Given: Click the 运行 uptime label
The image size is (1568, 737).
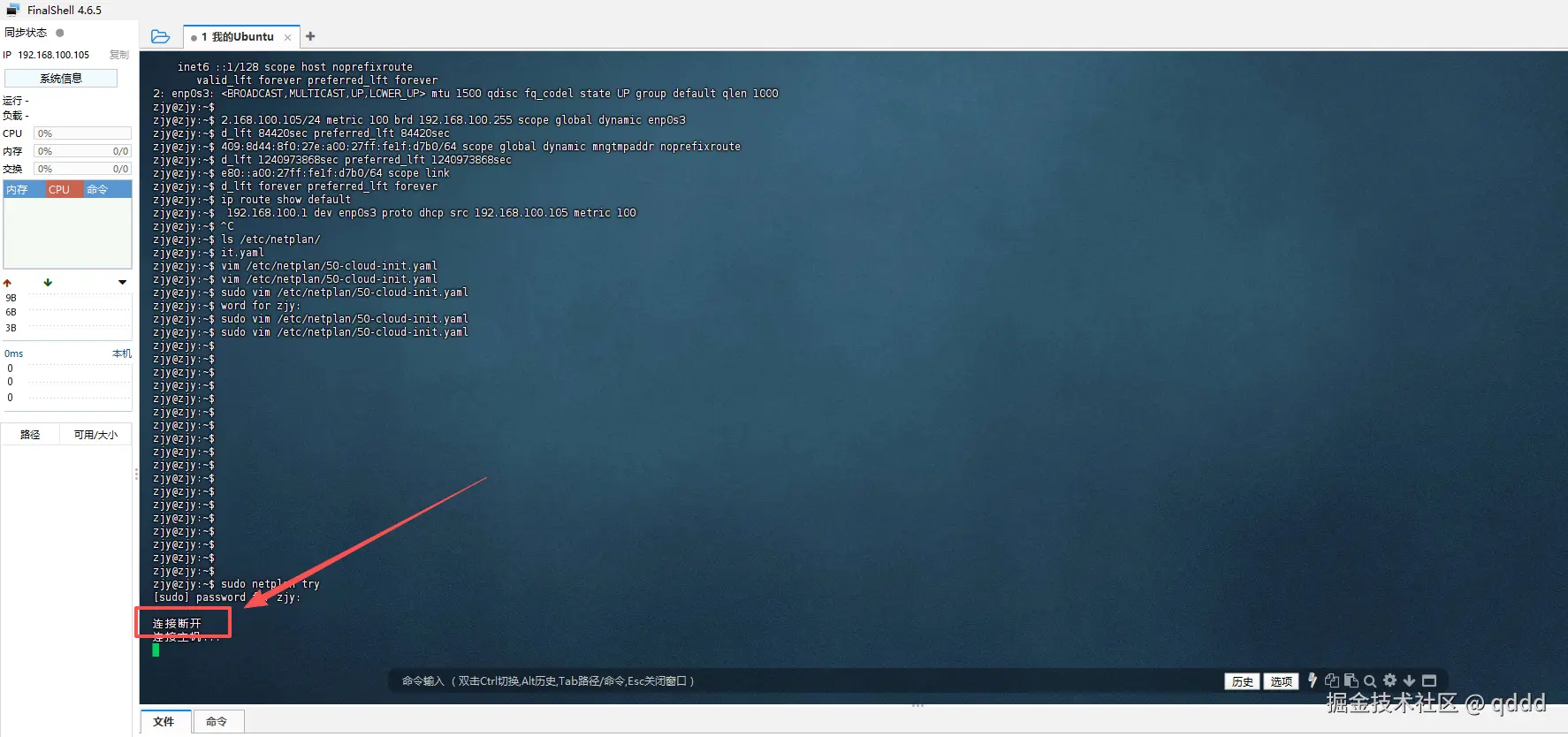Looking at the screenshot, I should [x=16, y=101].
